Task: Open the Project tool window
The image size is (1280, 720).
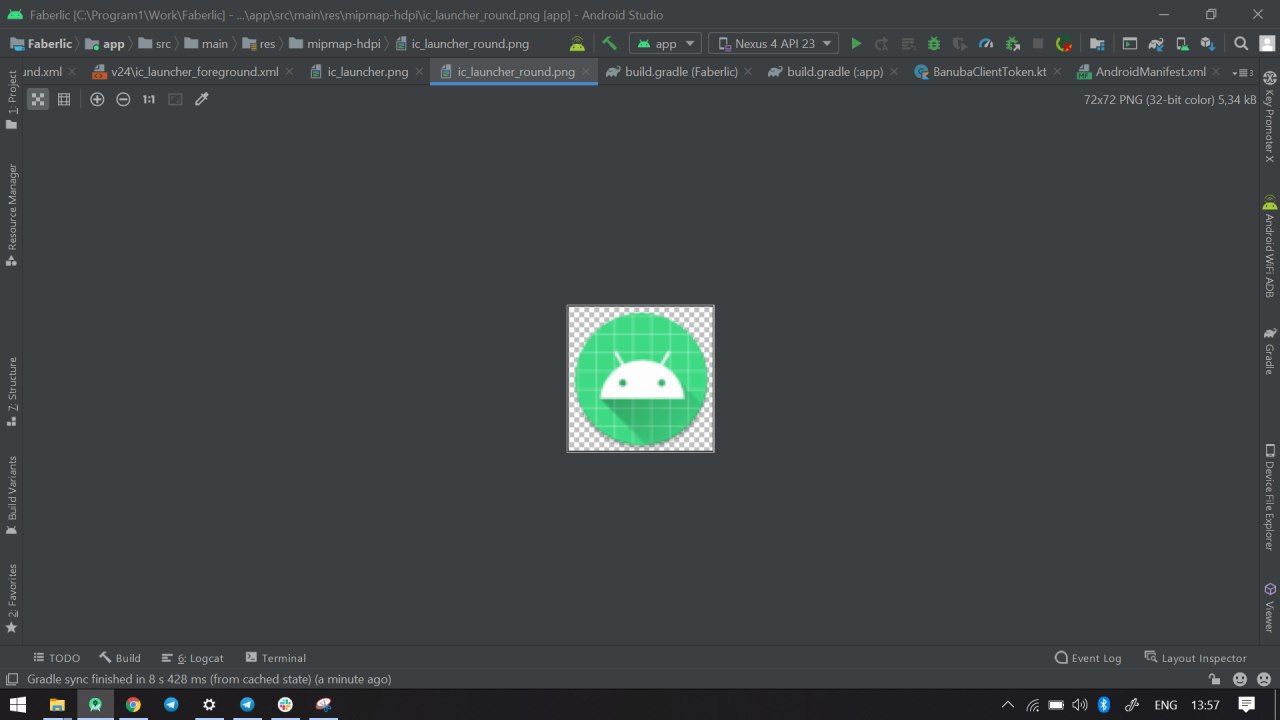Action: 12,99
